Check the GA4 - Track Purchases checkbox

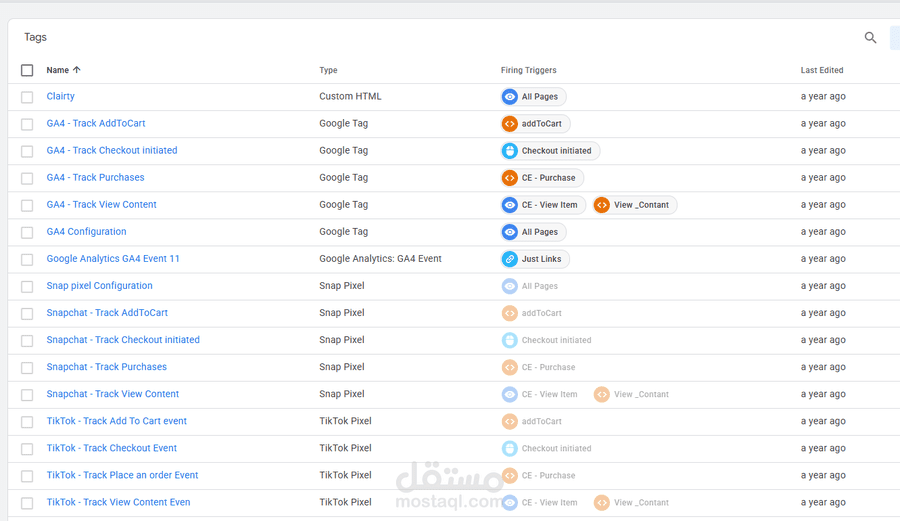(x=27, y=178)
